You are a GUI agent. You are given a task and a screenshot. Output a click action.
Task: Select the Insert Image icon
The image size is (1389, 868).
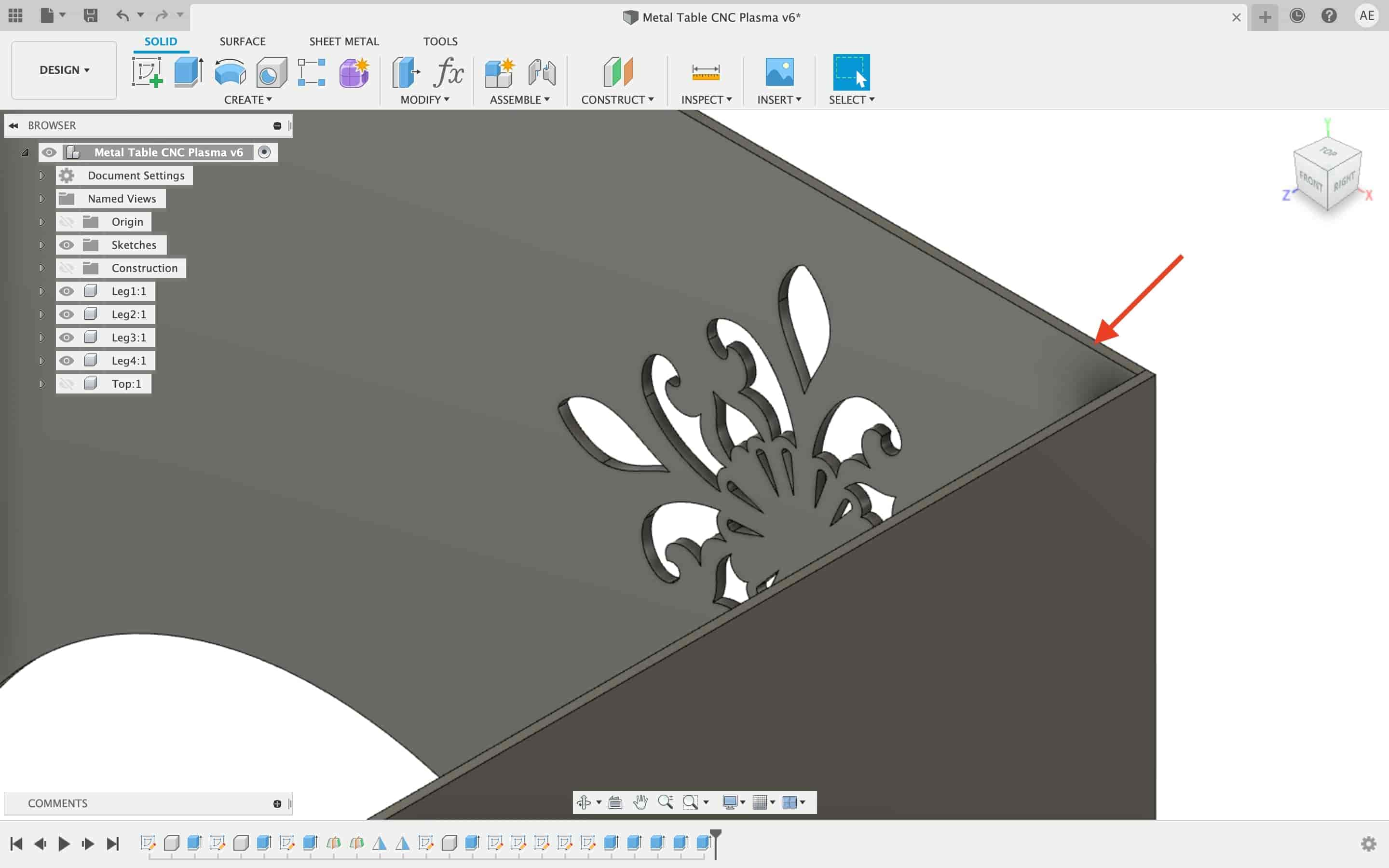click(779, 72)
